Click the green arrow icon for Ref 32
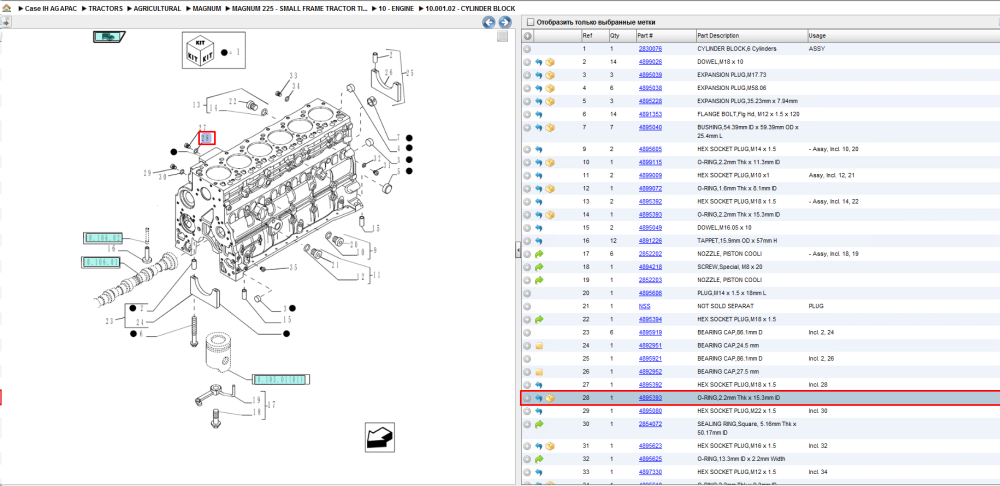The image size is (1000, 486). (538, 459)
